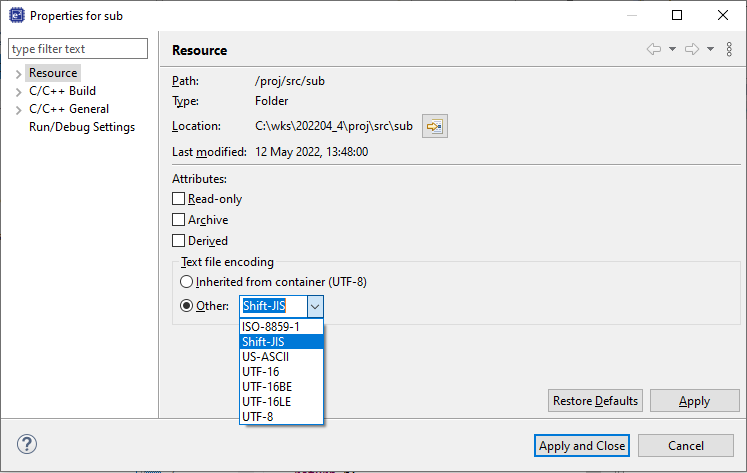The image size is (747, 473).
Task: Expand the Resource tree node
Action: point(18,74)
